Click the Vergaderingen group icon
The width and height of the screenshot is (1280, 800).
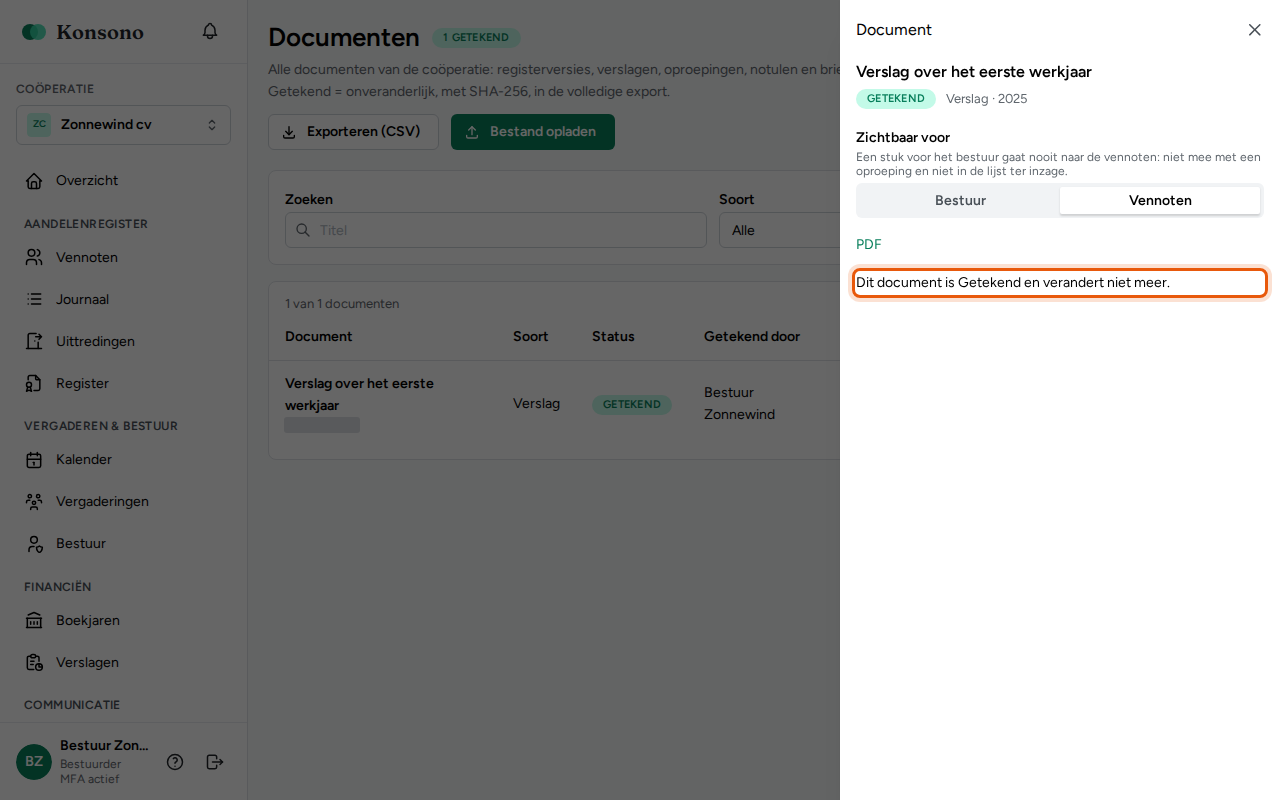pos(34,502)
